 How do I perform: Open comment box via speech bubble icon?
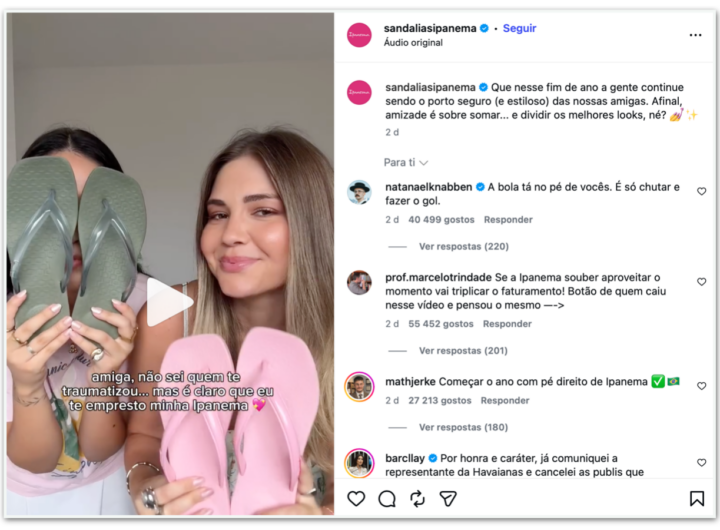pyautogui.click(x=387, y=498)
